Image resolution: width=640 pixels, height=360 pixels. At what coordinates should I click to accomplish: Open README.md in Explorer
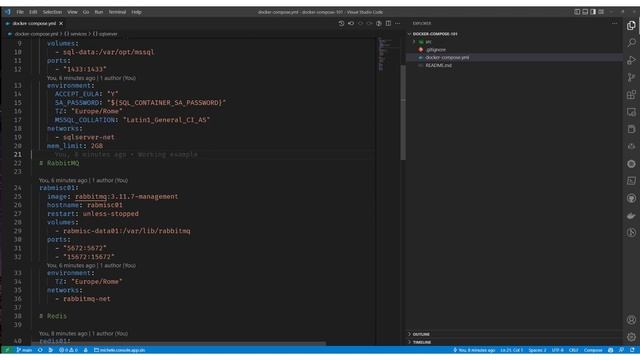438,65
